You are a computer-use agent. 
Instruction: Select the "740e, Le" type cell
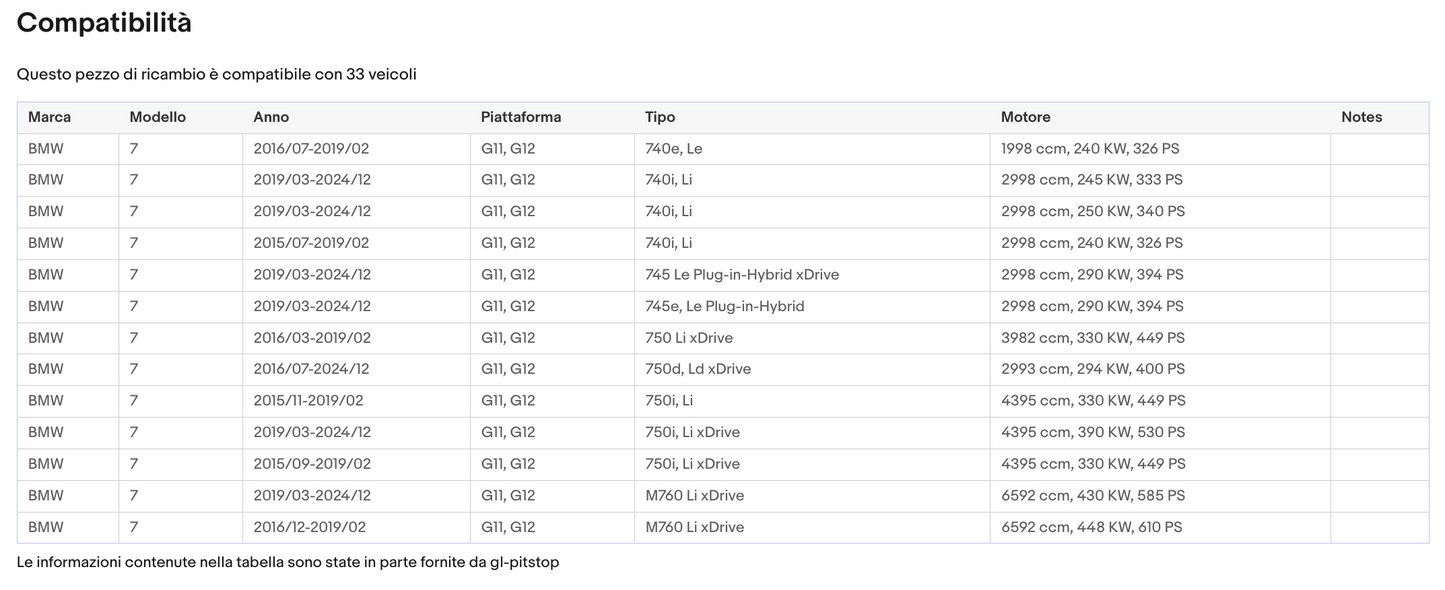click(x=674, y=149)
